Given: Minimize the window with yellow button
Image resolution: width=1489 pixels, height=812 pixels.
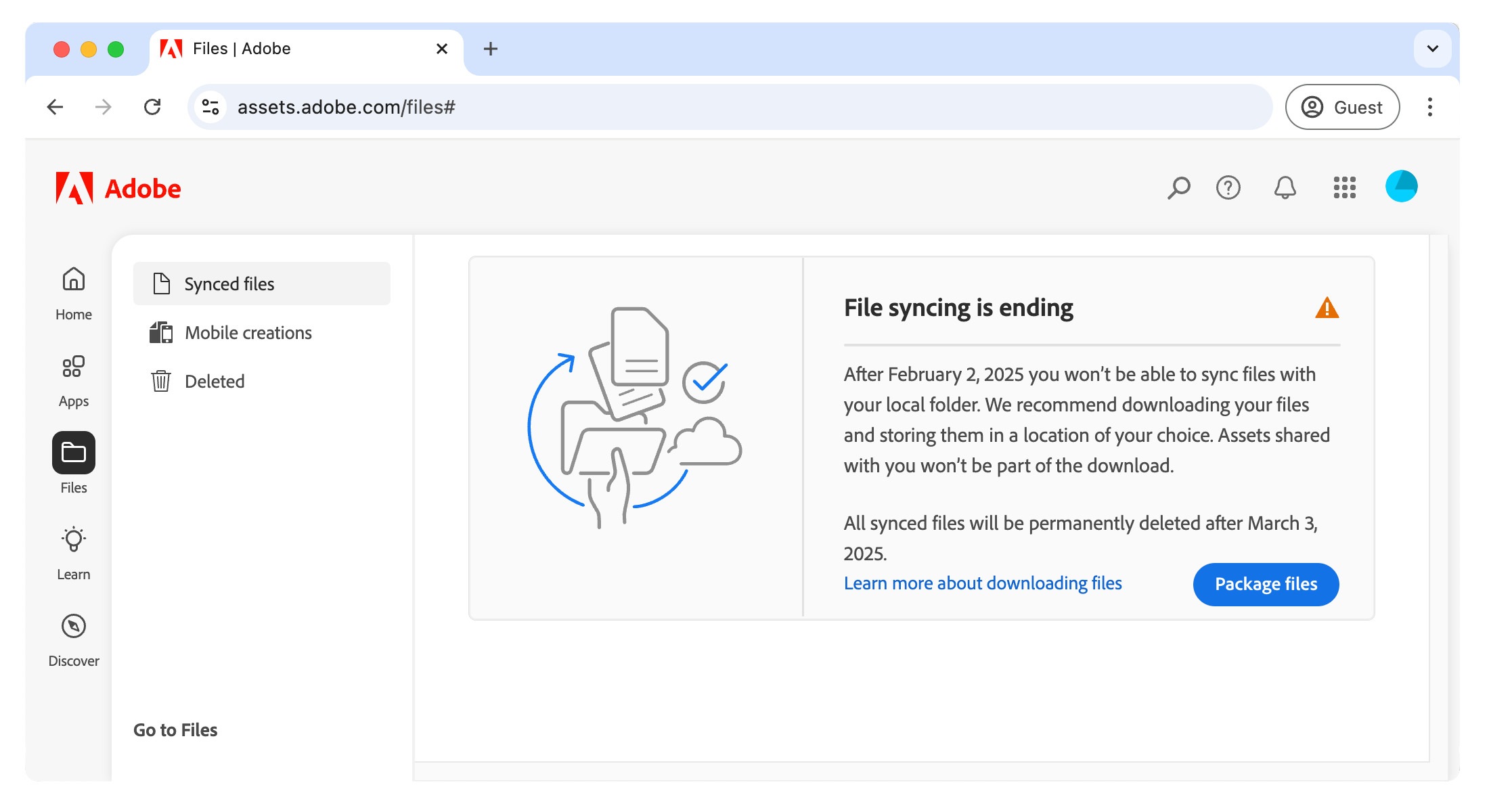Looking at the screenshot, I should pyautogui.click(x=89, y=49).
